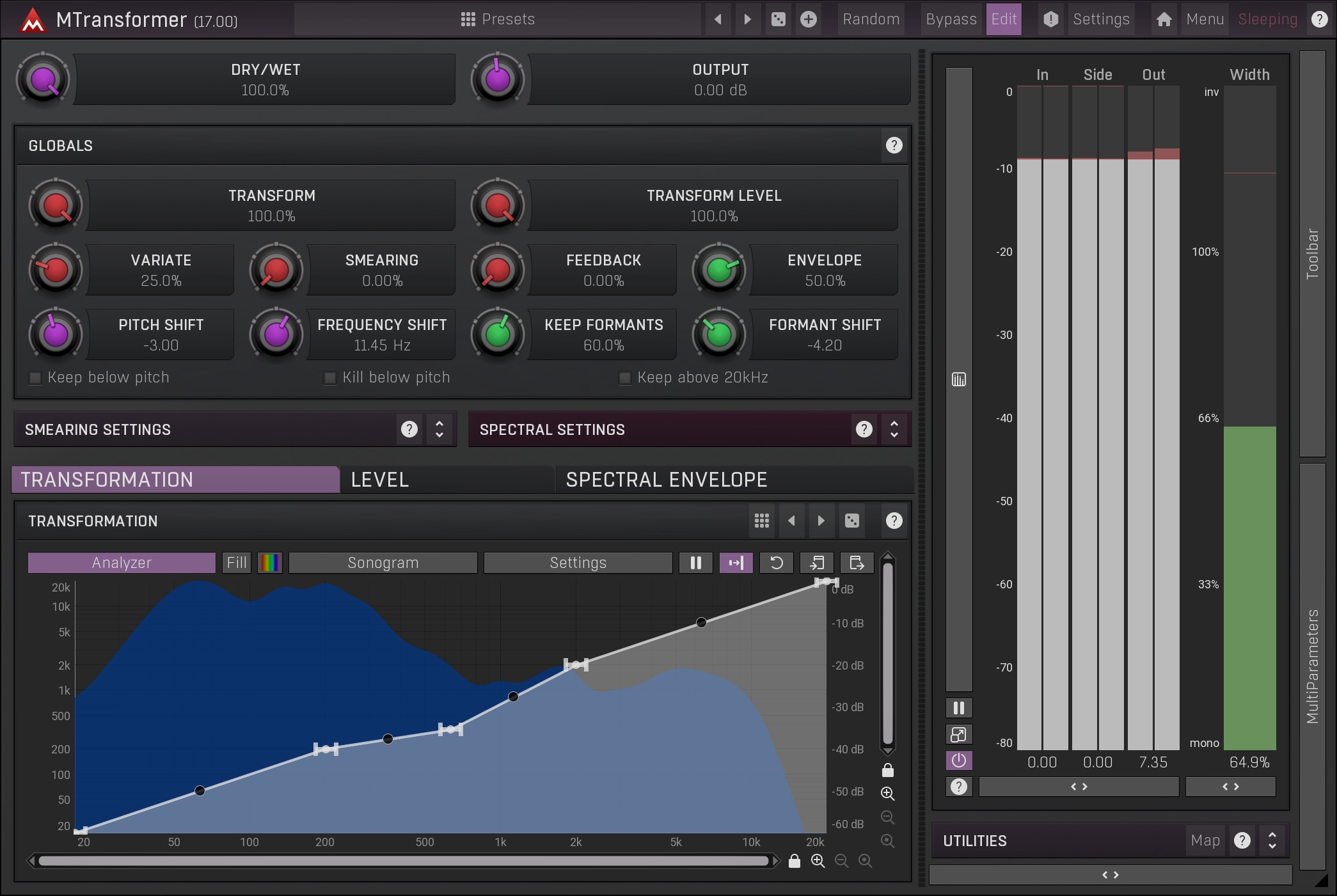
Task: Reset the transformation graph with undo icon
Action: click(x=776, y=563)
